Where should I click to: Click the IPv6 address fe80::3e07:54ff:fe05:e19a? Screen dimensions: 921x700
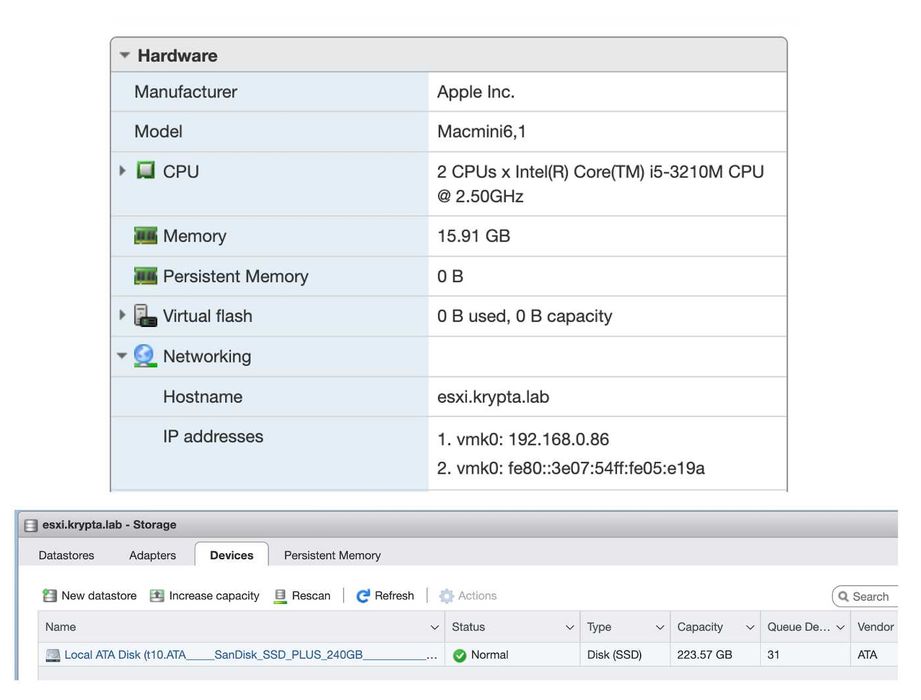click(606, 467)
